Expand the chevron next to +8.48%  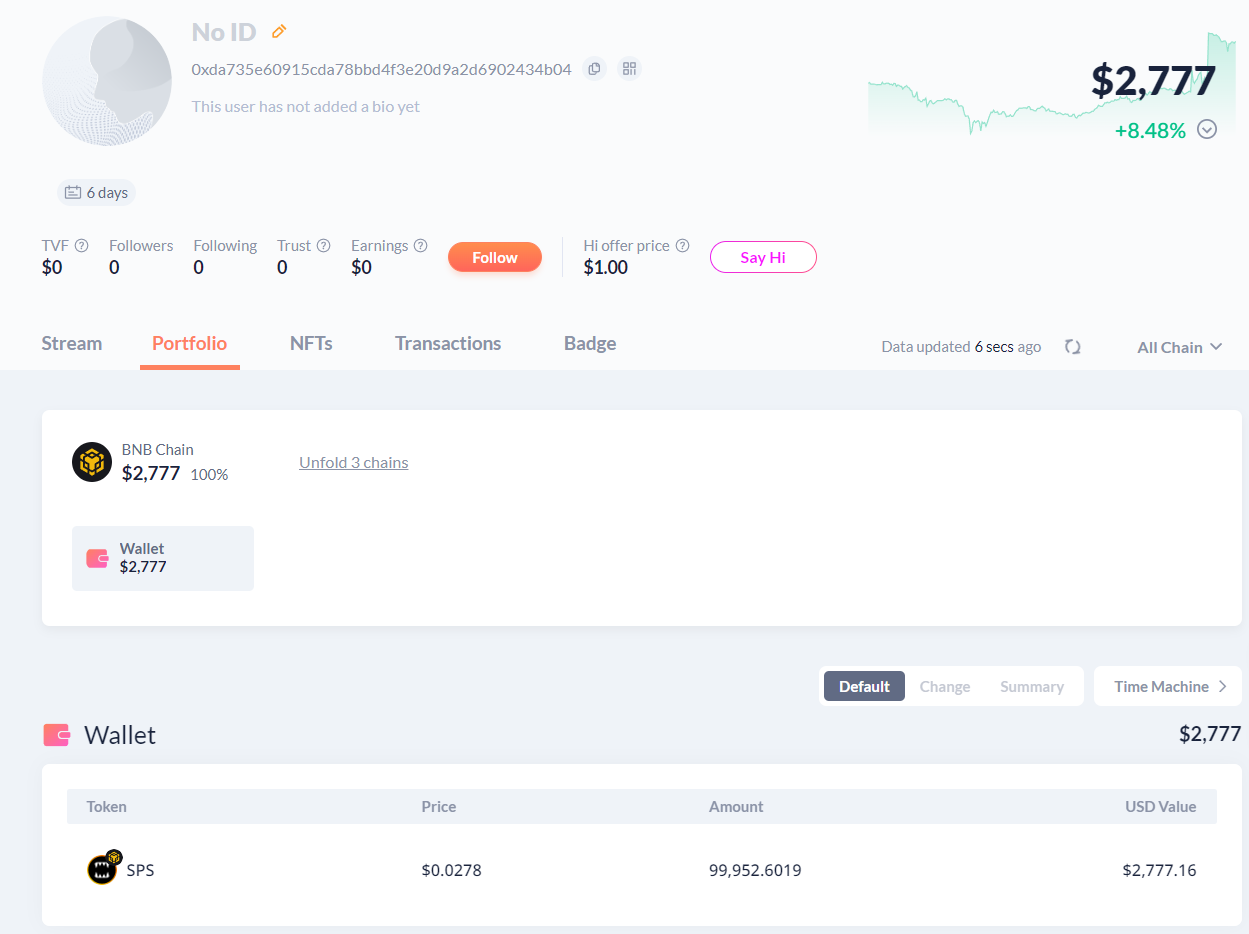coord(1207,129)
